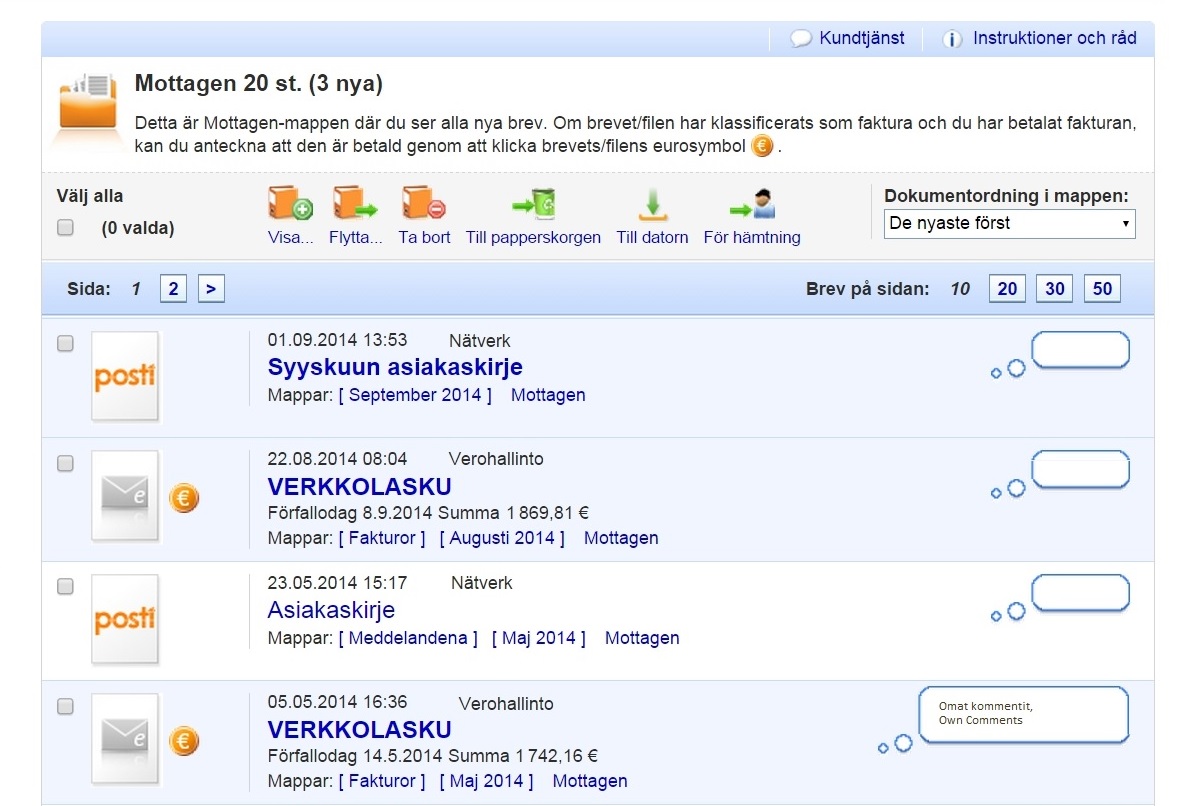Mark 22.08.2014 VERKKOLASKU paid via euro icon
This screenshot has width=1199, height=806.
pyautogui.click(x=184, y=498)
